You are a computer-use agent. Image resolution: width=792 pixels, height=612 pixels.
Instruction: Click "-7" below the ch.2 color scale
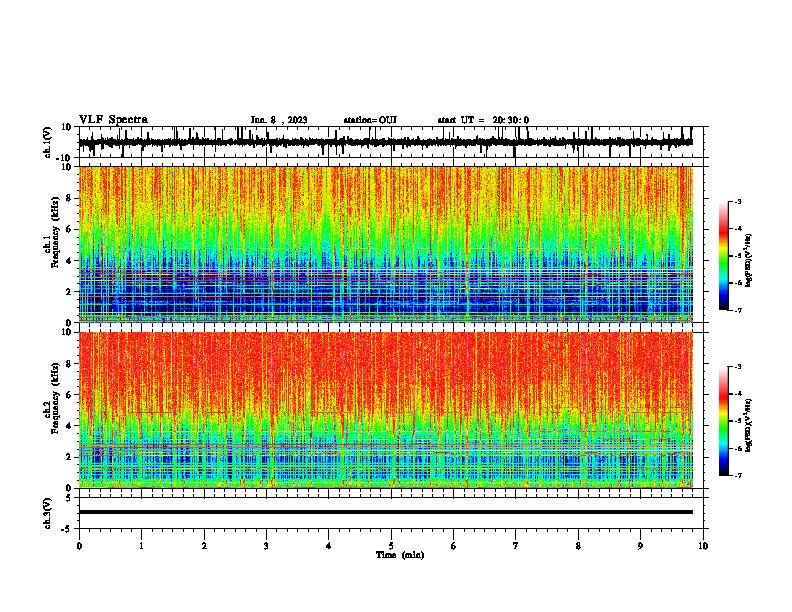(738, 476)
